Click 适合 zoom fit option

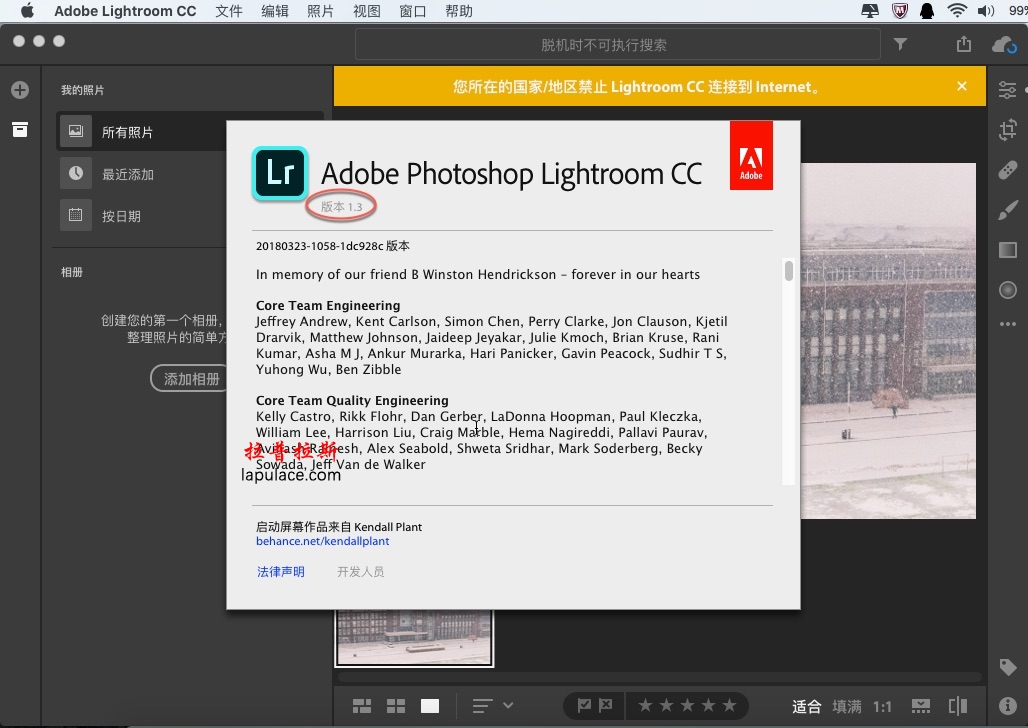click(806, 706)
